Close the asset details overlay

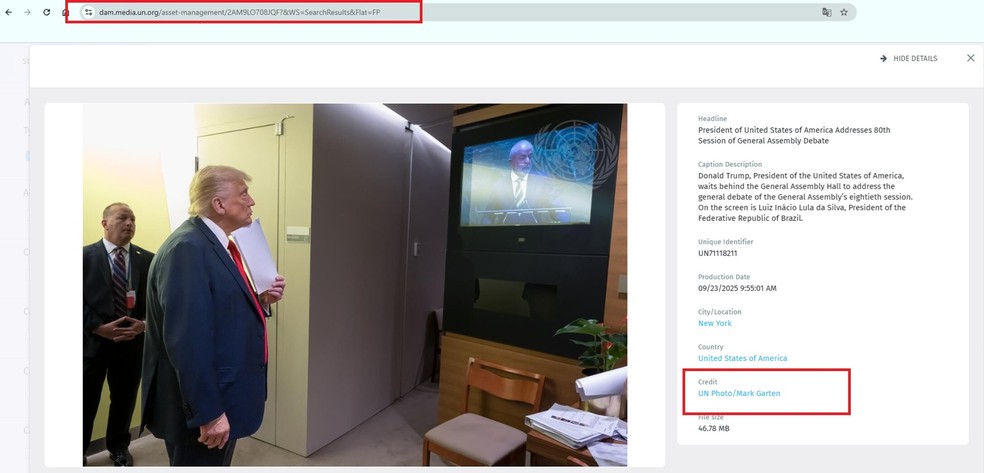click(x=970, y=58)
